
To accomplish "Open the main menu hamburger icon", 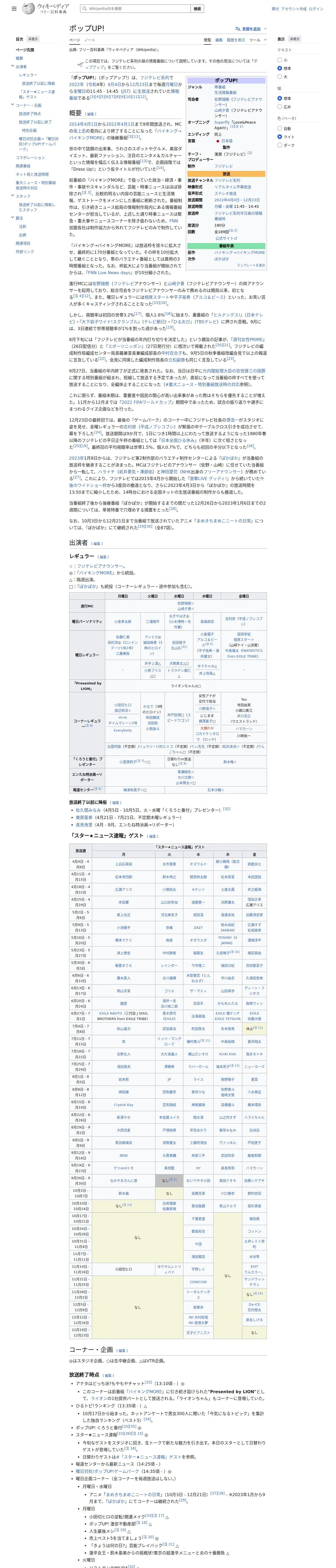I will [14, 9].
